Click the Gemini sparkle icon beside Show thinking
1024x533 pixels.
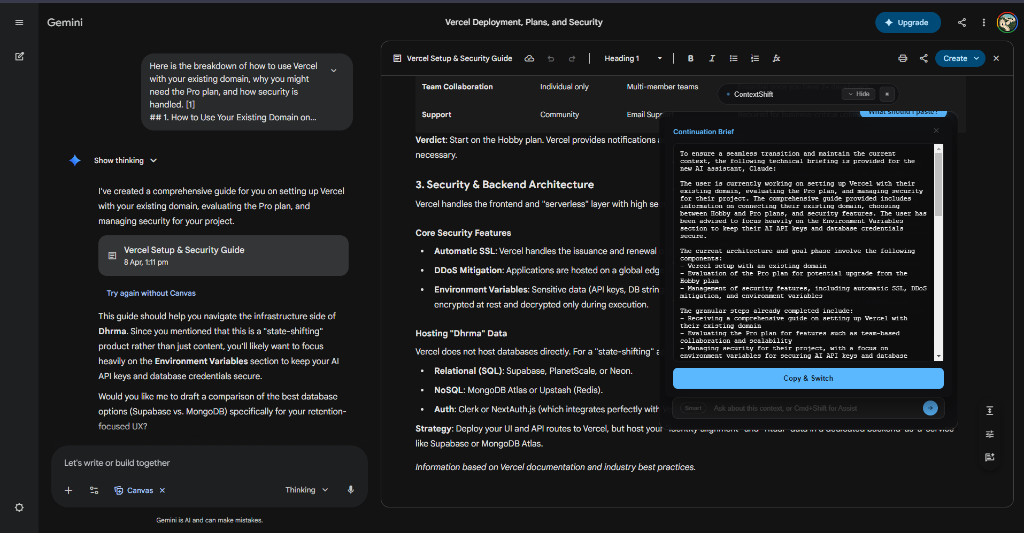click(x=75, y=160)
